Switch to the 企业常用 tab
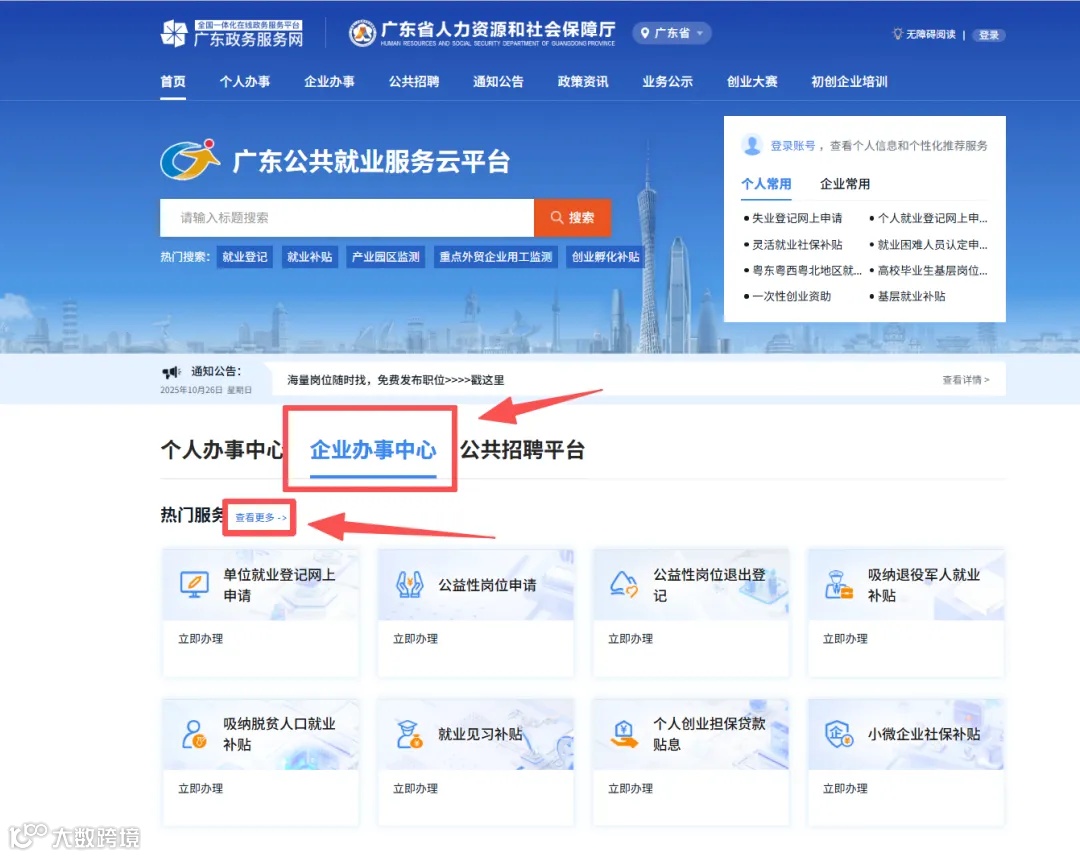 (x=844, y=184)
